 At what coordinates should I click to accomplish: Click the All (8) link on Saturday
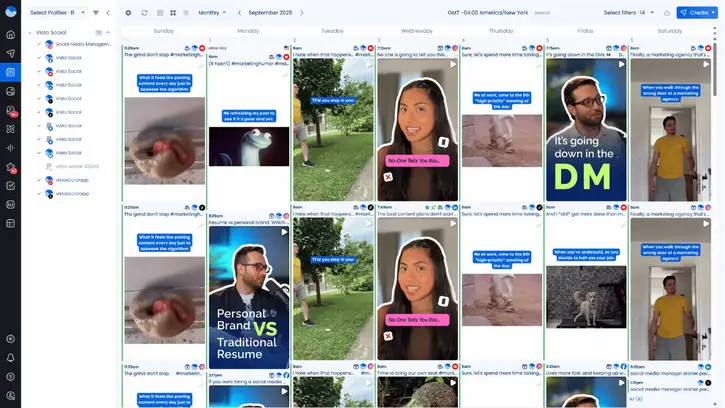pos(636,399)
